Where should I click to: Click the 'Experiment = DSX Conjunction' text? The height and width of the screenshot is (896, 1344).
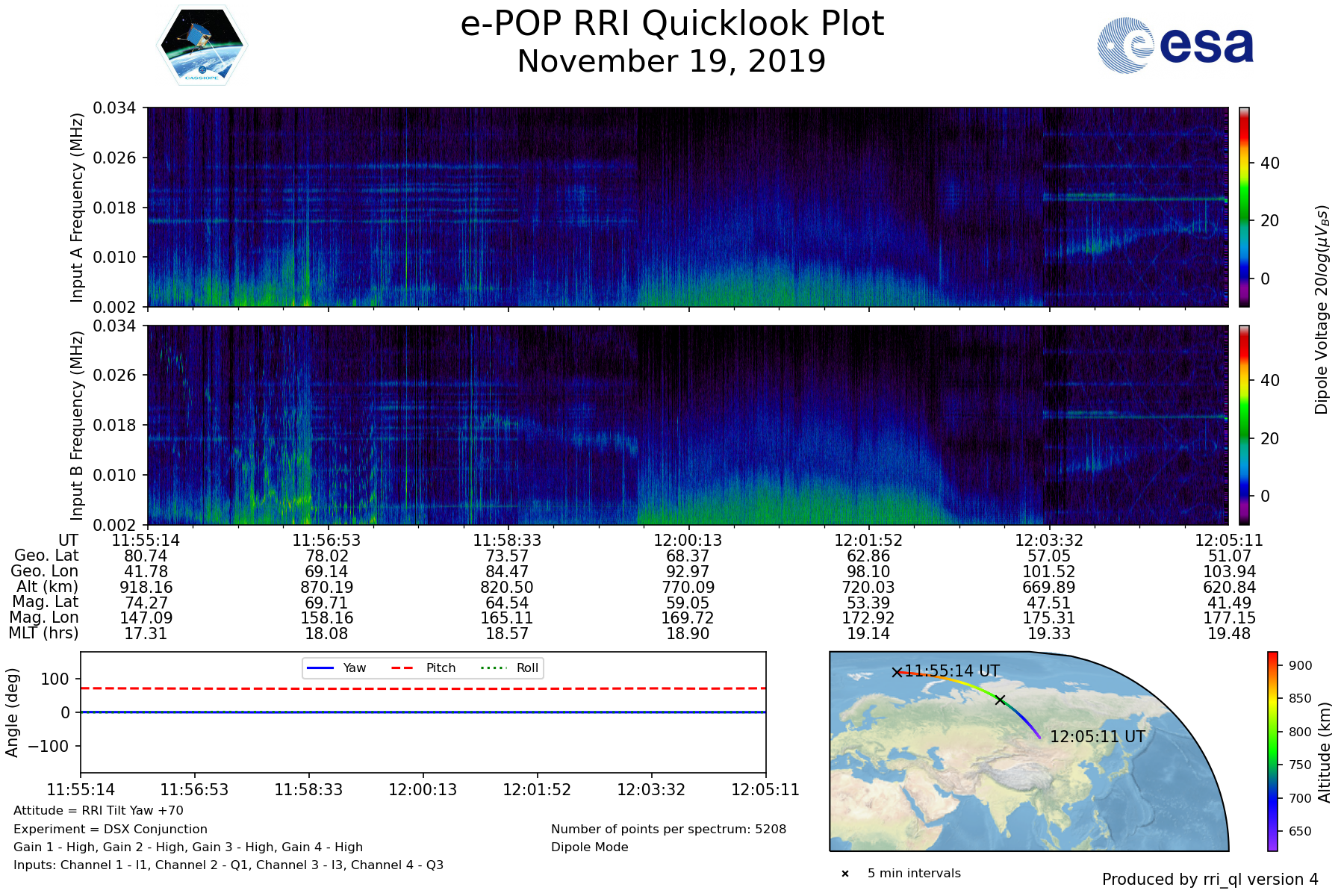[111, 829]
